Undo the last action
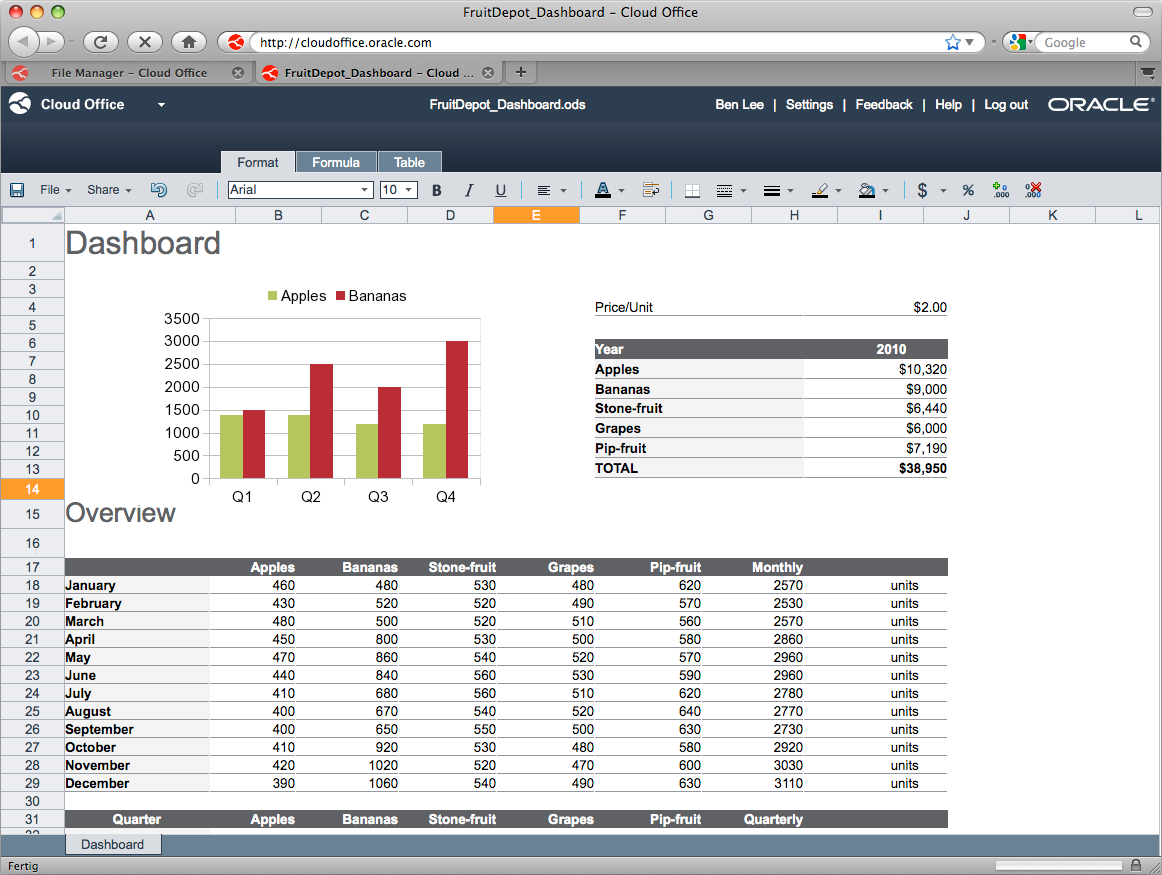 click(158, 190)
